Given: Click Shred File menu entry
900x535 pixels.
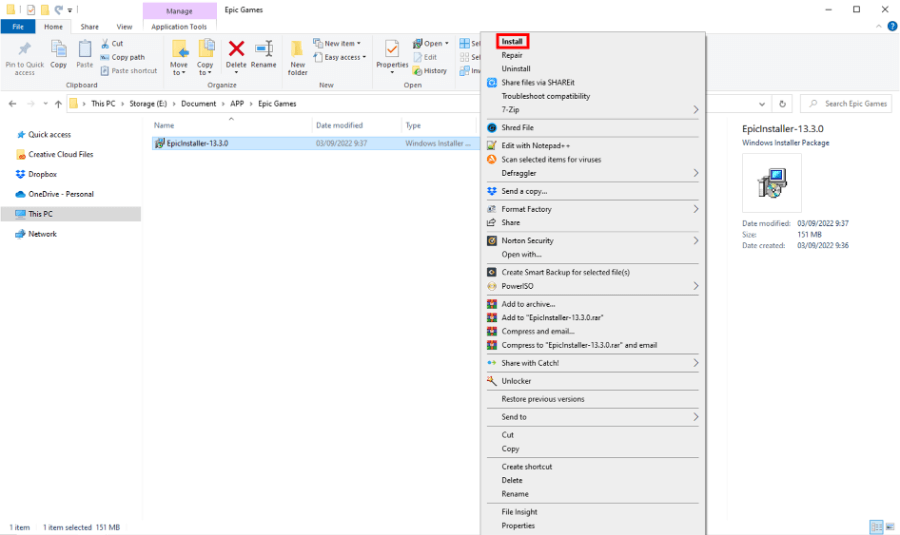Looking at the screenshot, I should click(517, 127).
